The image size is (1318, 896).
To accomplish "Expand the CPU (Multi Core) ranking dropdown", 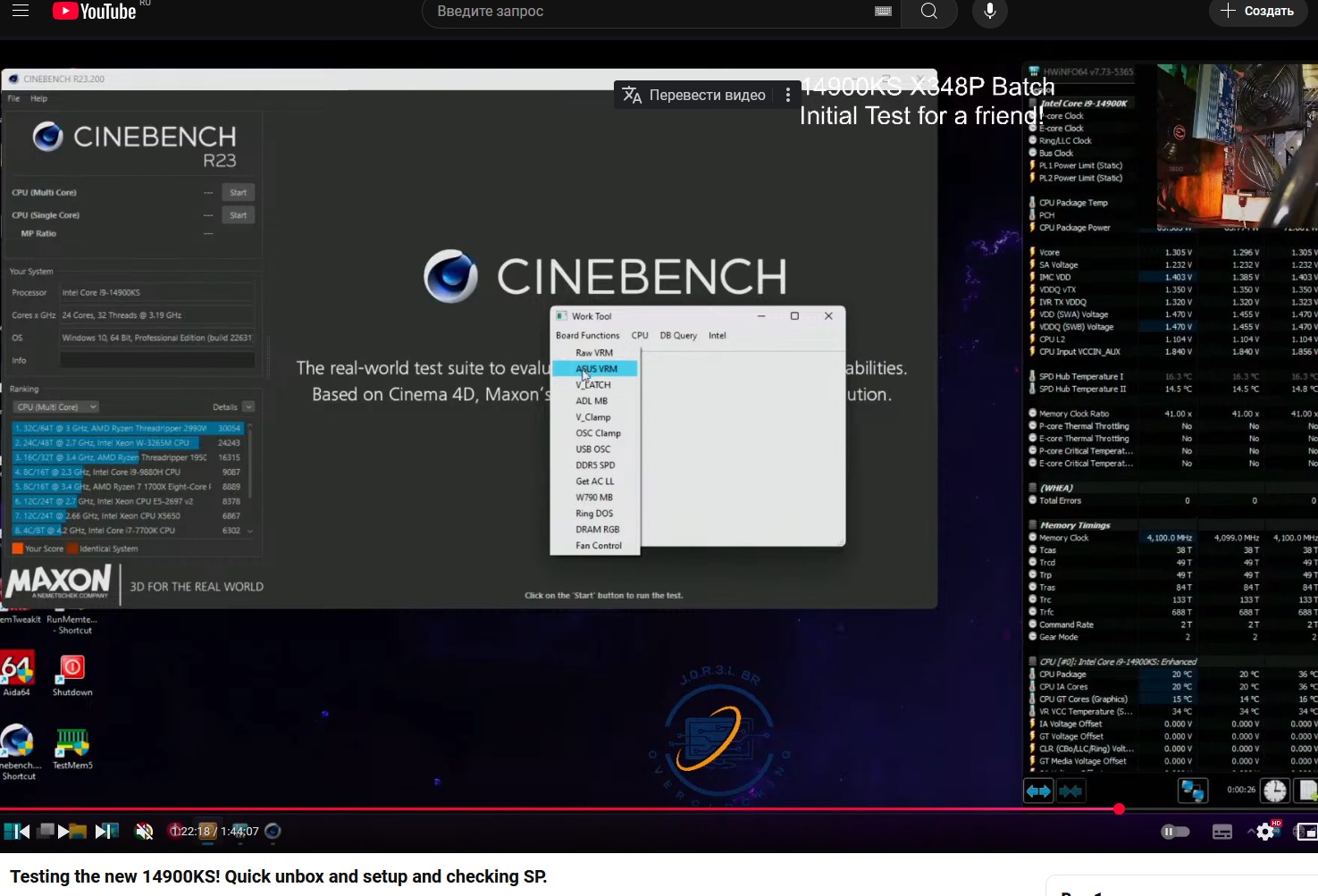I will 55,407.
